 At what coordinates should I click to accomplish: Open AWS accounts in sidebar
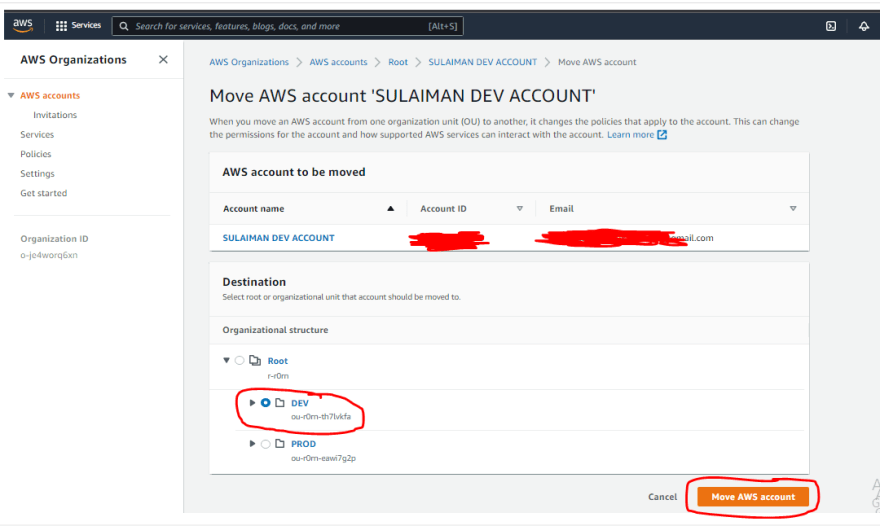(x=50, y=95)
